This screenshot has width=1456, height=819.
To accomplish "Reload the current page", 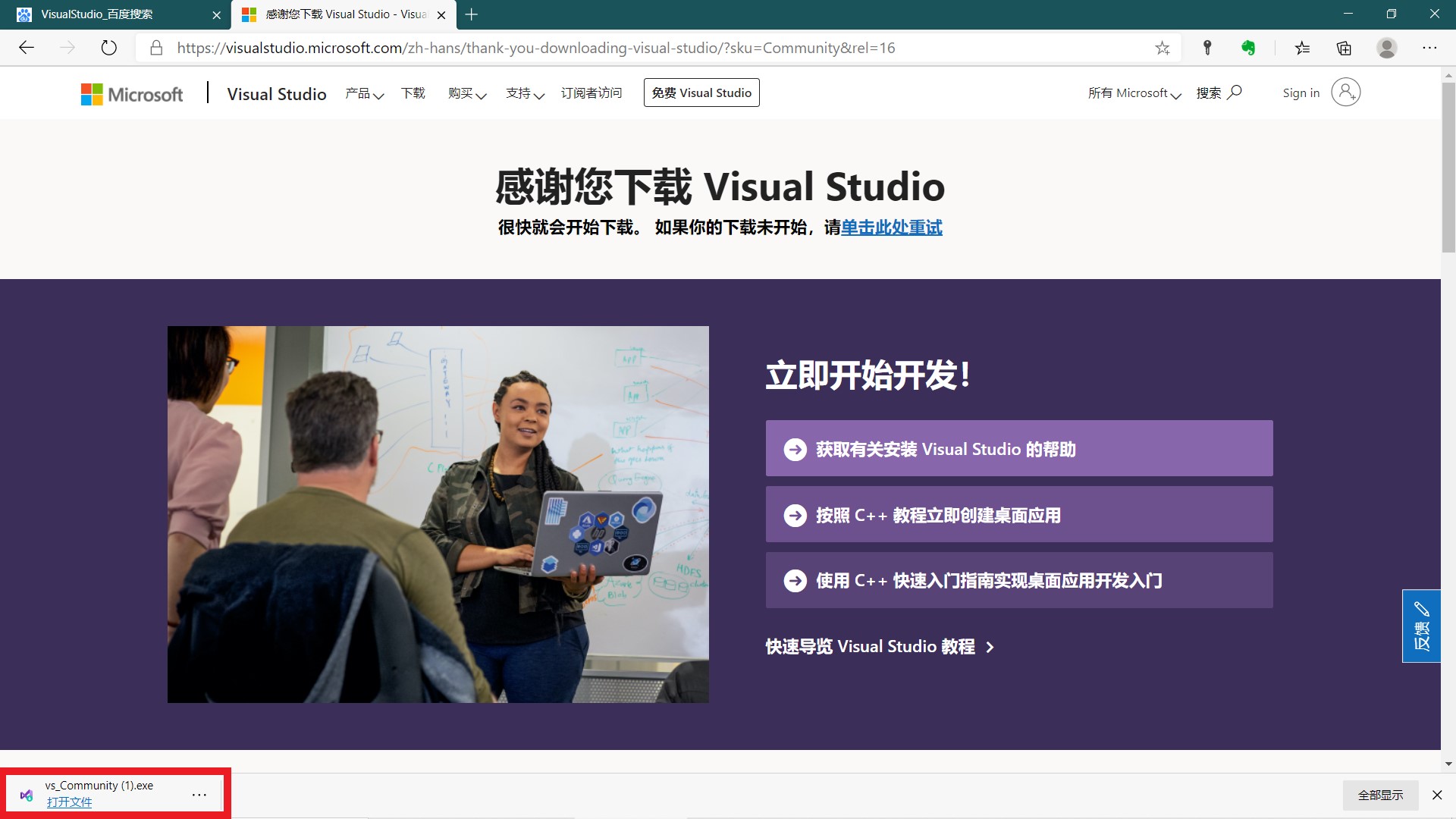I will [109, 48].
